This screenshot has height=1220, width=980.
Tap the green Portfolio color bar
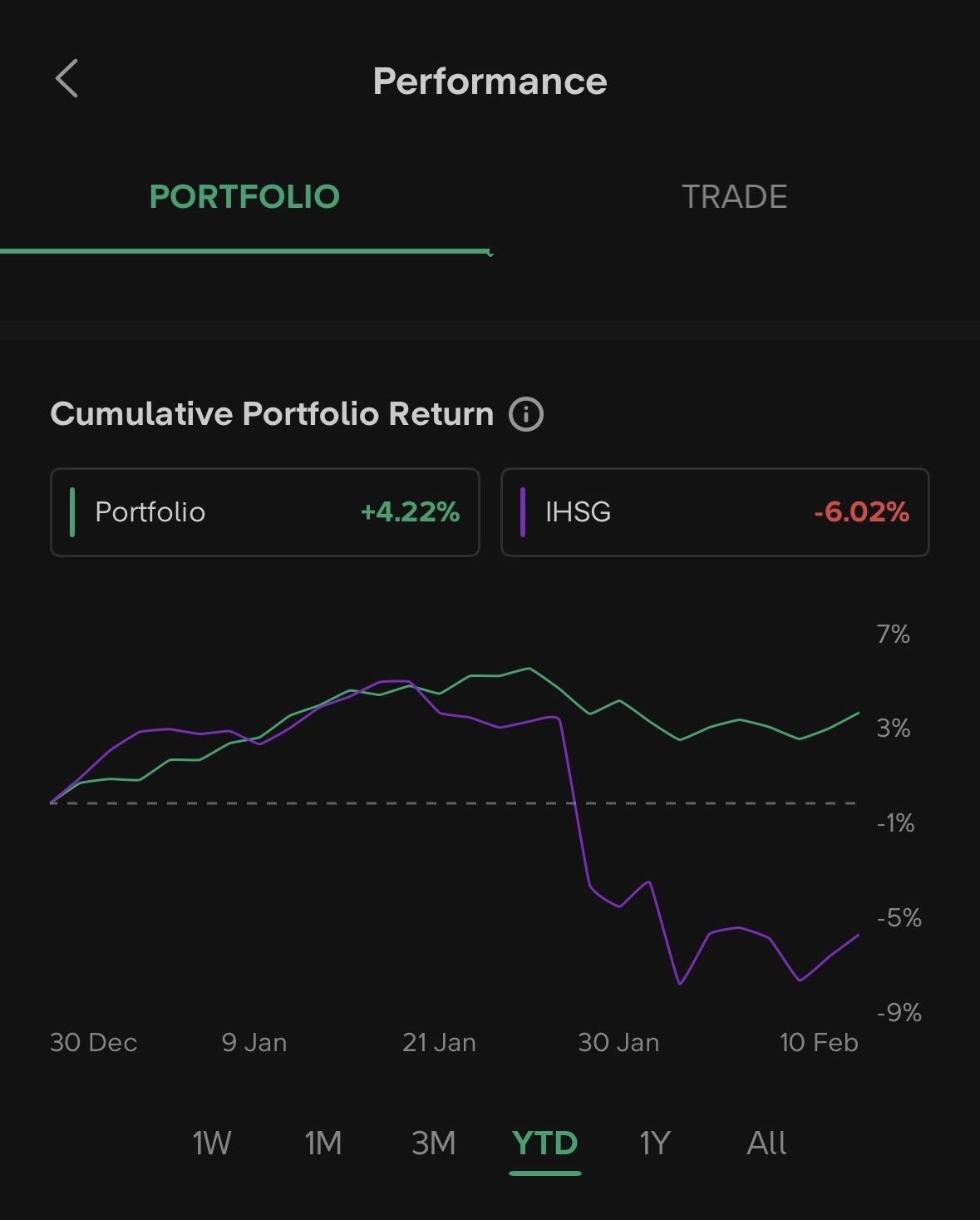73,512
